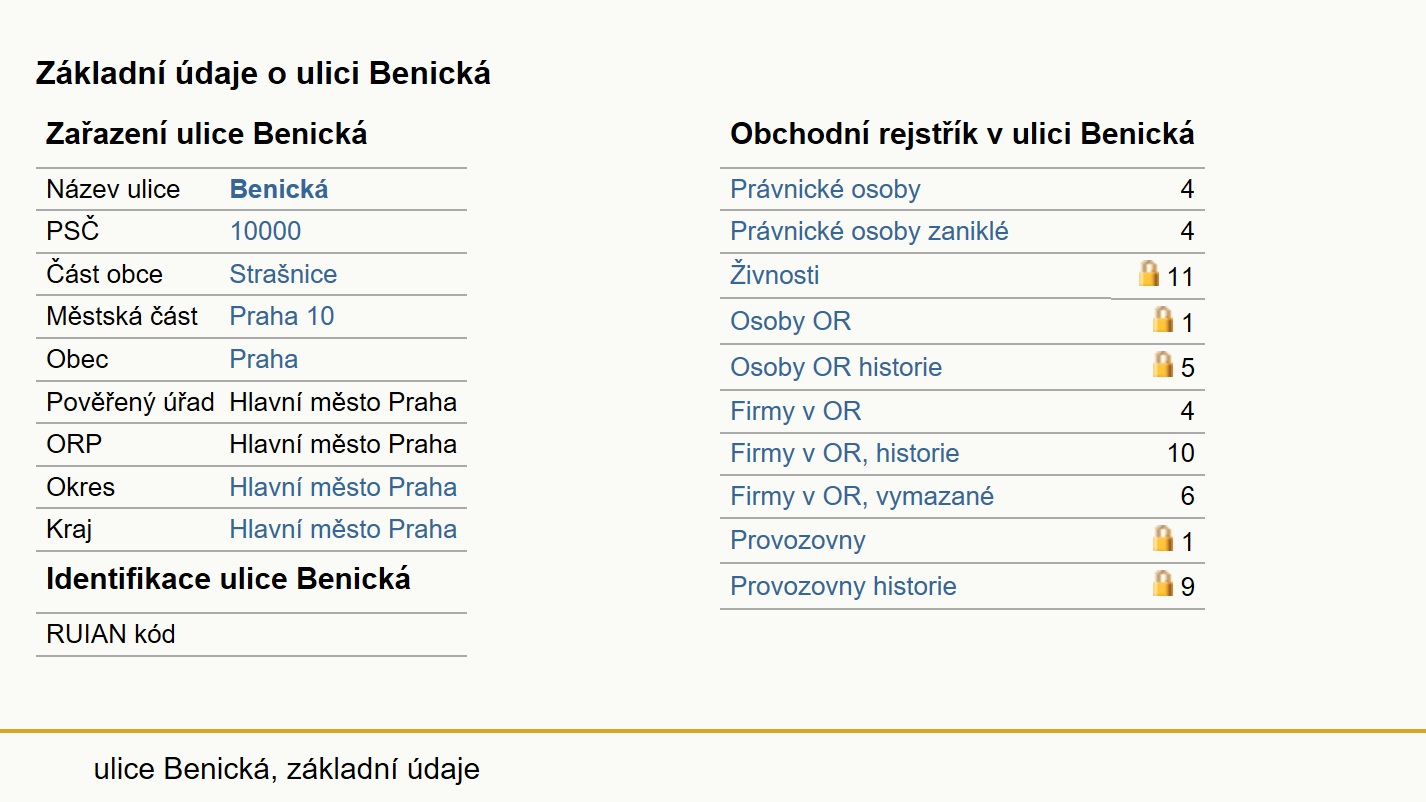
Task: Click the lock icon beside Živnosti
Action: [1149, 273]
